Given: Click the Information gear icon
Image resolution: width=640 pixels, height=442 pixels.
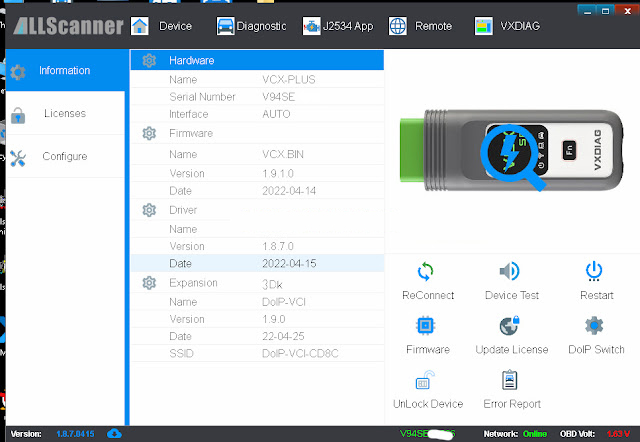Looking at the screenshot, I should tap(18, 72).
